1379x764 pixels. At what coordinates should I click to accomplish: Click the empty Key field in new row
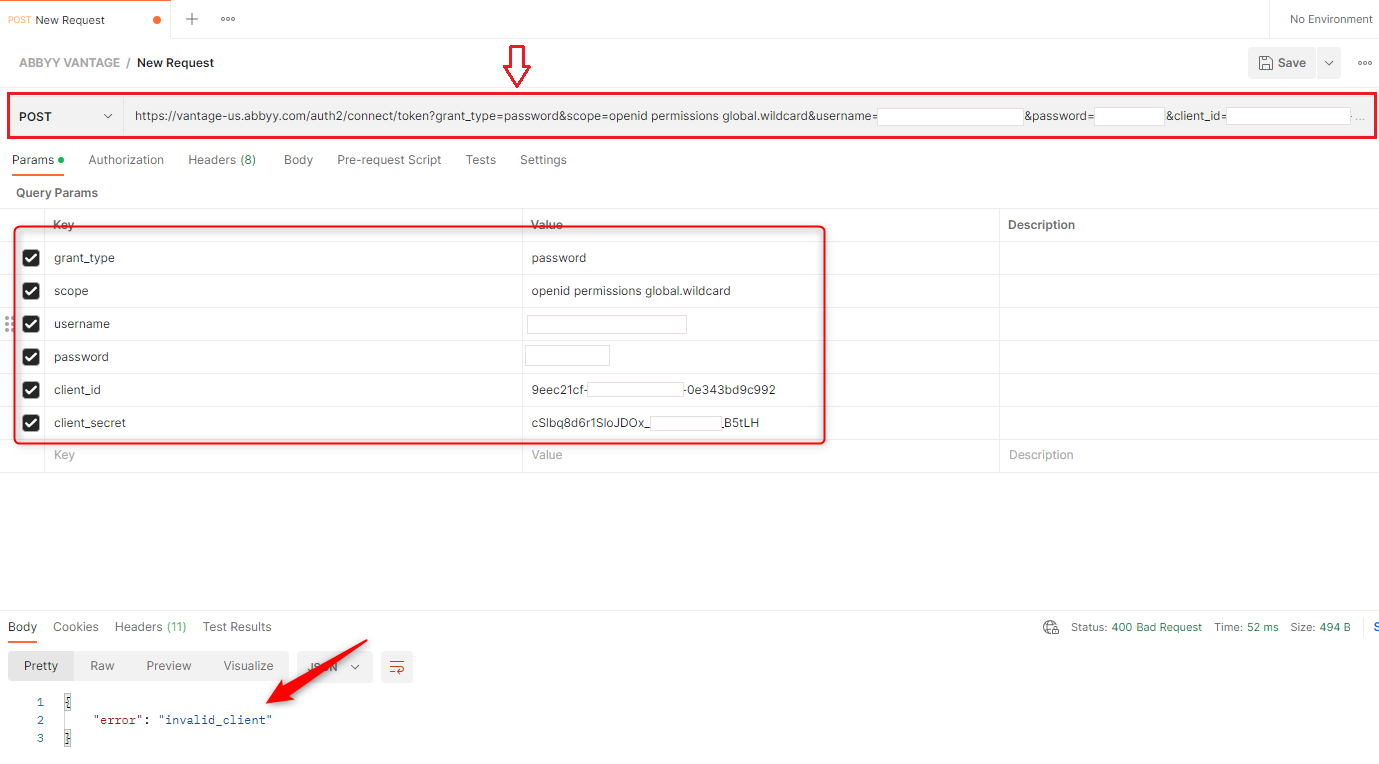283,455
